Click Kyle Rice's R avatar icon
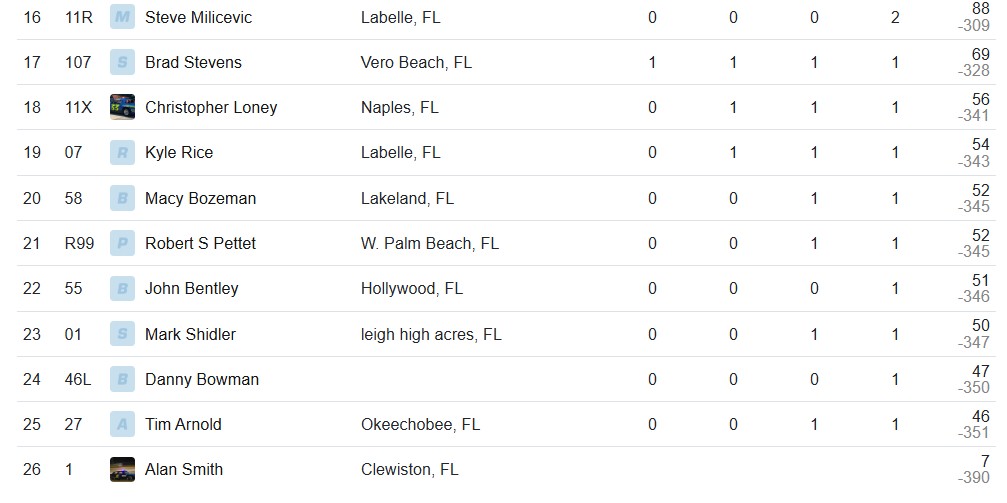 [x=122, y=152]
